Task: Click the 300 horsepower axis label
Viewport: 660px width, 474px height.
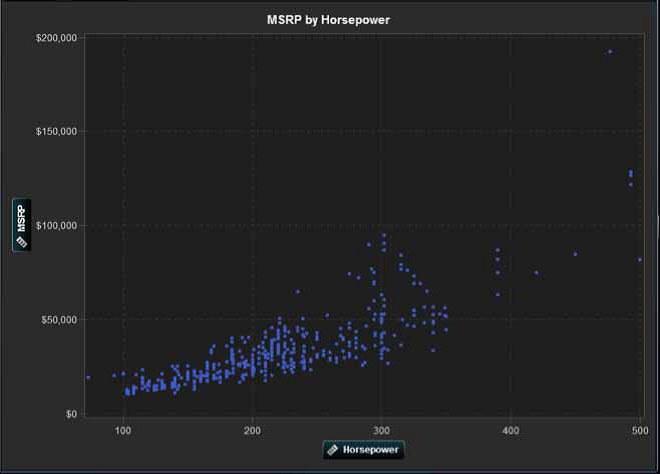Action: pyautogui.click(x=381, y=431)
